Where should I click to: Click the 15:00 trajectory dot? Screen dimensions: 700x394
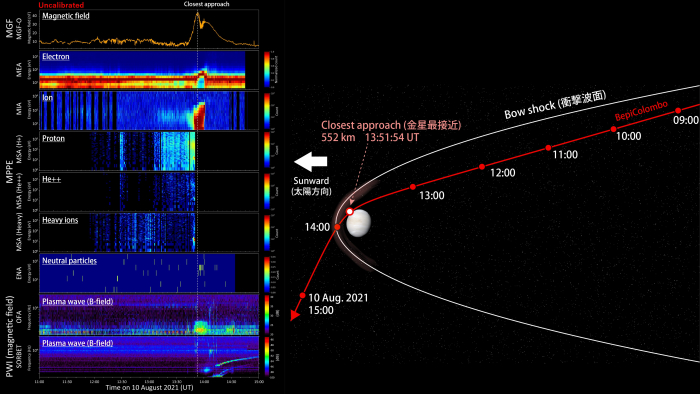point(302,295)
